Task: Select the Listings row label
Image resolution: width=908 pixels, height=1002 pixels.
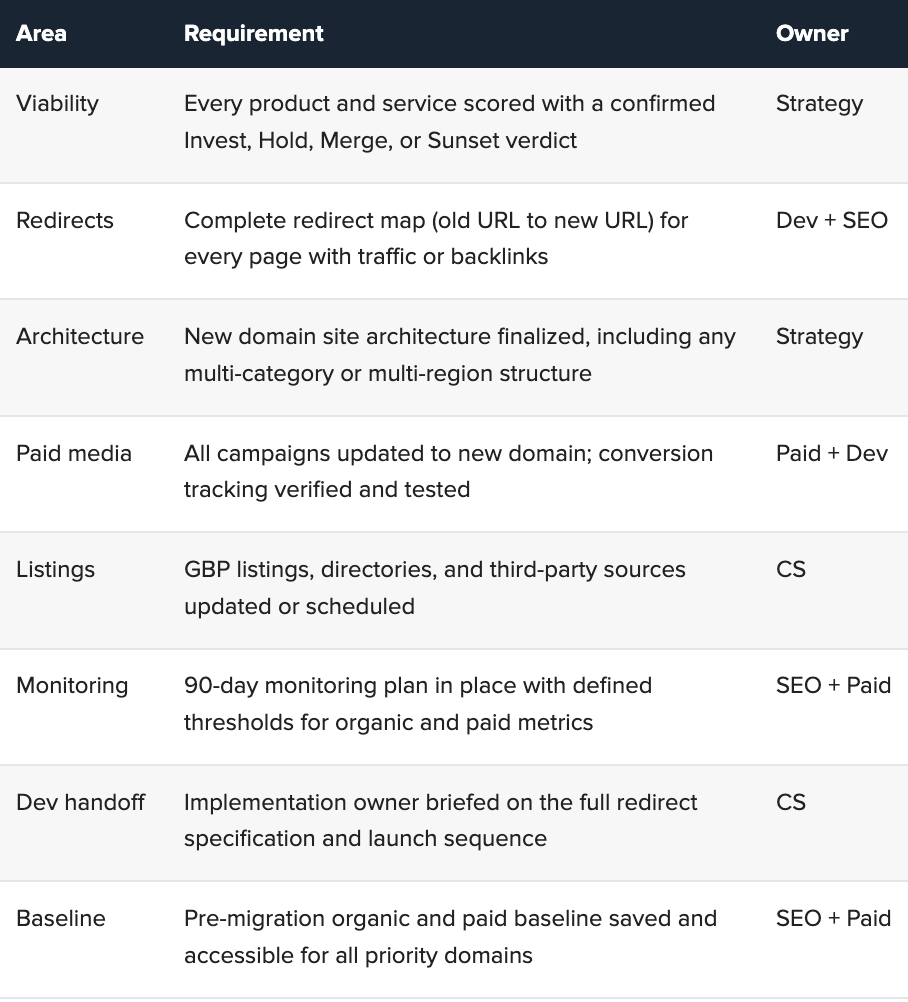Action: (56, 570)
